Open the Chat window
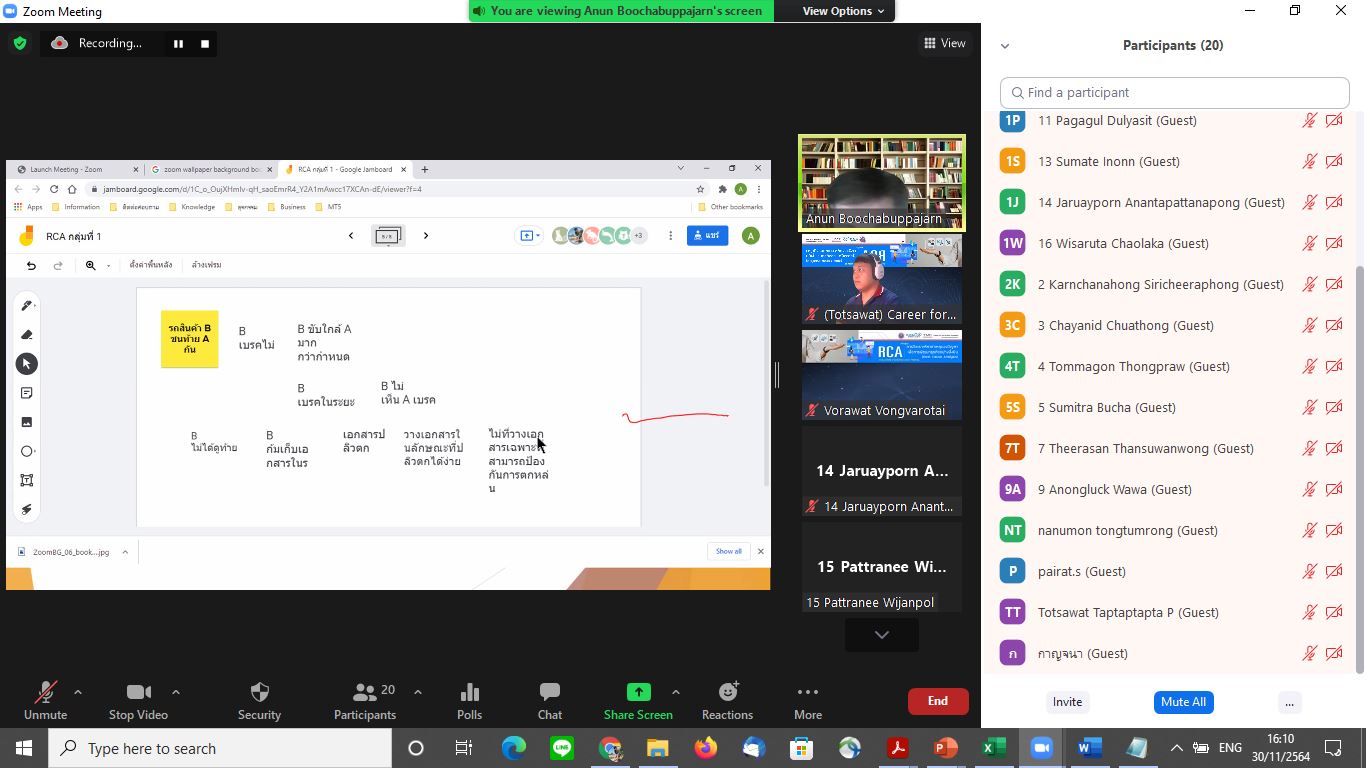Viewport: 1366px width, 768px height. [x=549, y=693]
